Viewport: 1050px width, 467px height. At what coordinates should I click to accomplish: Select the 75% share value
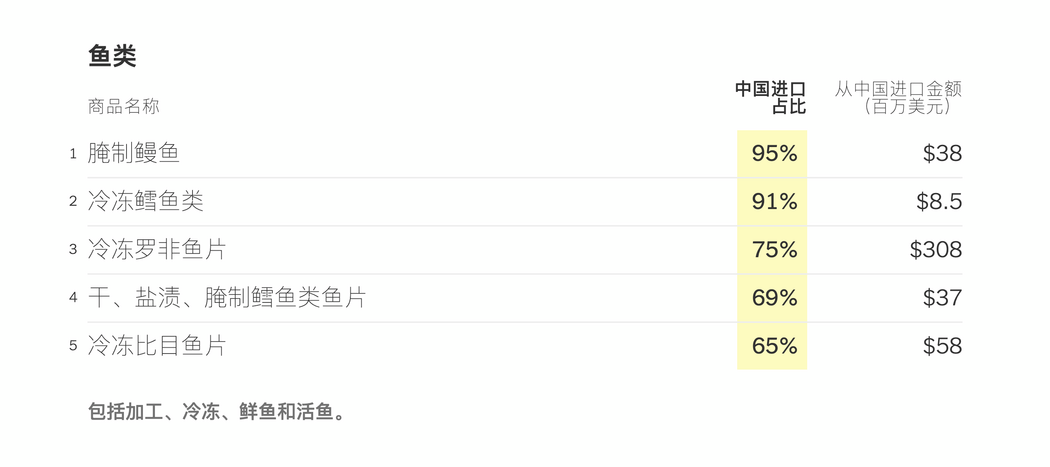(x=774, y=250)
